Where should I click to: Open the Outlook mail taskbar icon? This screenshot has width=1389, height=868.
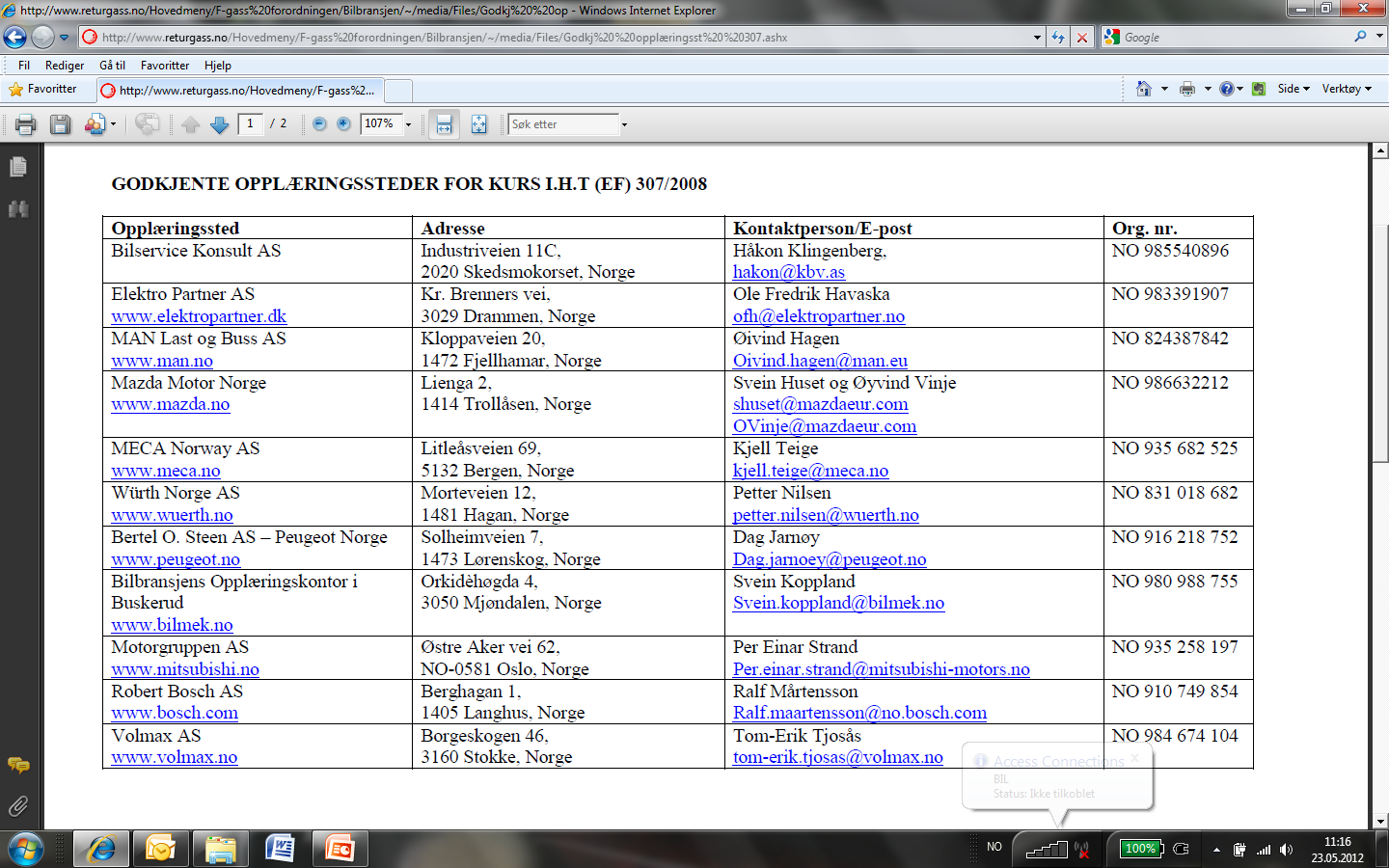click(x=160, y=849)
